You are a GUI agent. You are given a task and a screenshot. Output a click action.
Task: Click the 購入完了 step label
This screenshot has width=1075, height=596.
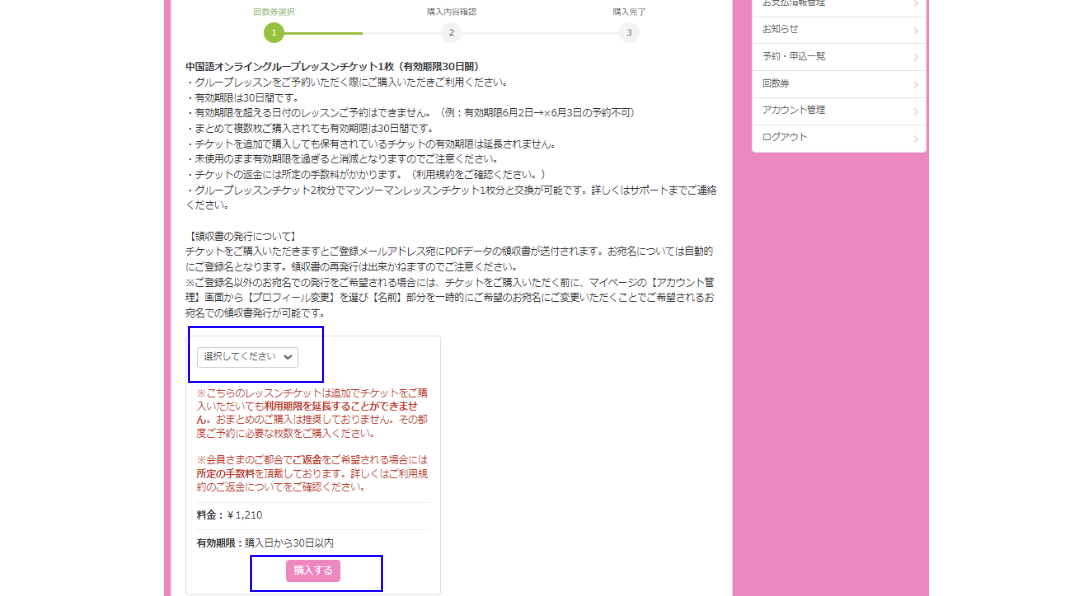tap(628, 12)
